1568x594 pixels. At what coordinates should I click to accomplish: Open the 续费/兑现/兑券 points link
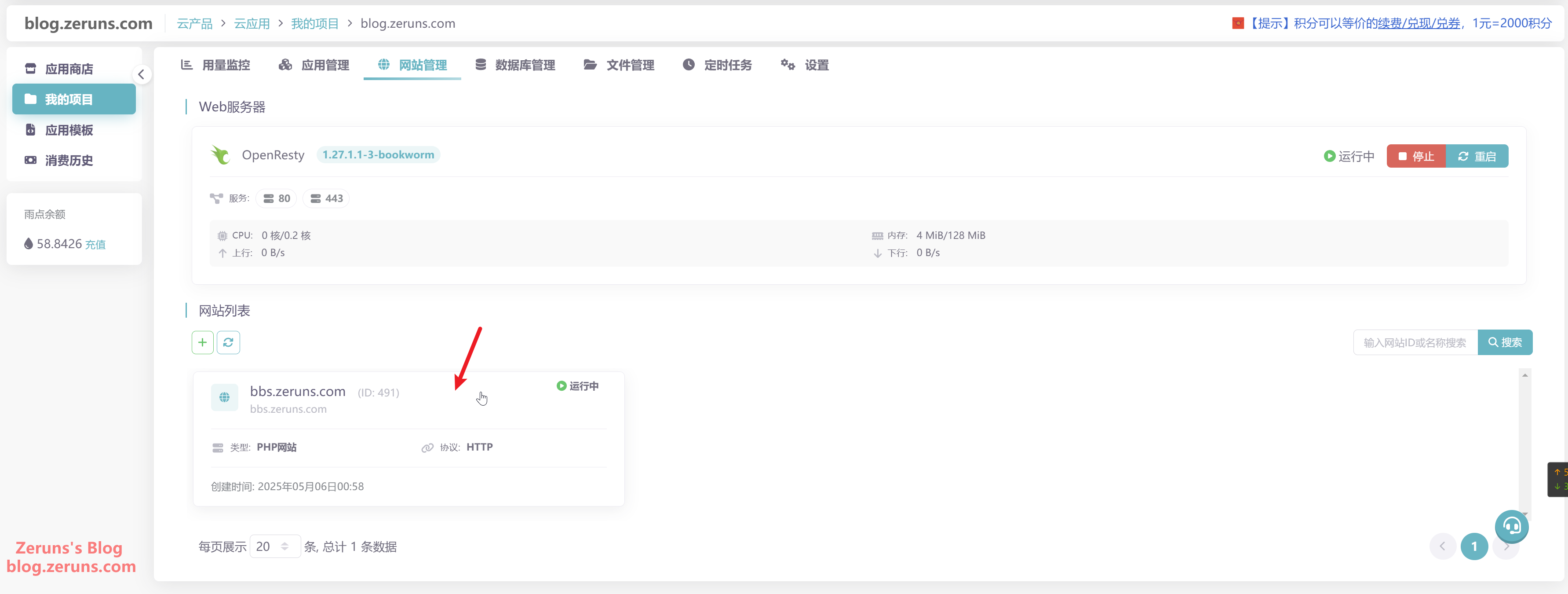(x=1419, y=23)
